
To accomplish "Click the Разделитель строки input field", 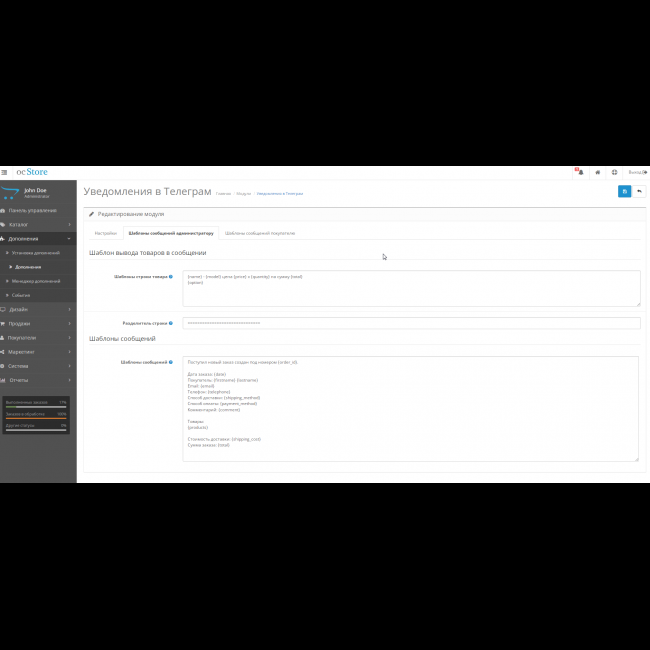I will click(411, 323).
